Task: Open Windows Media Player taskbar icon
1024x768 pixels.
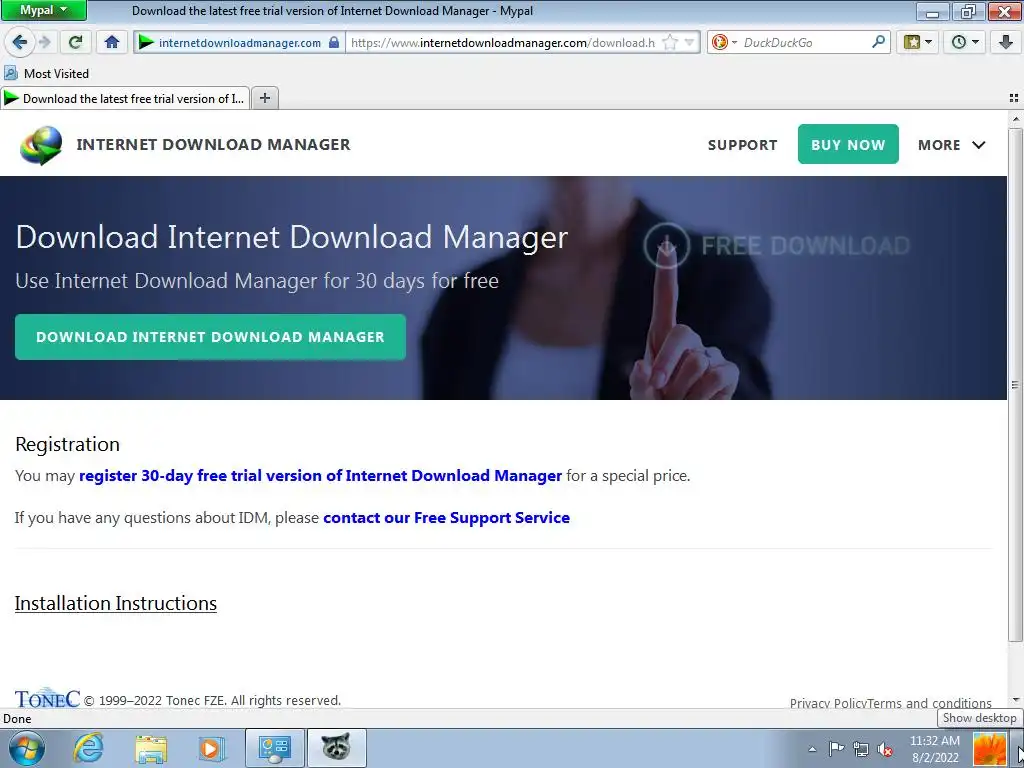Action: click(211, 748)
